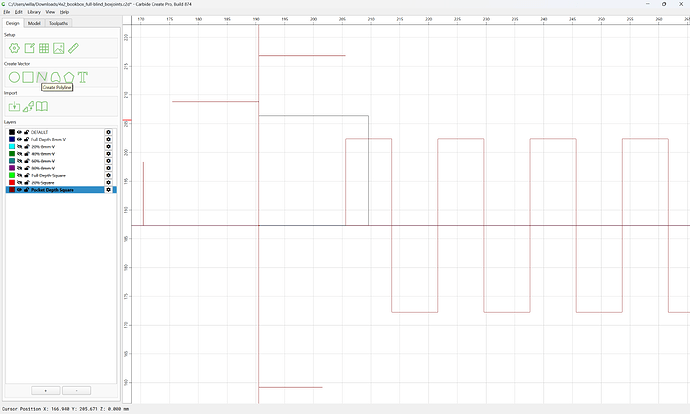Select the Create Text tool
This screenshot has height=414, width=690.
point(83,77)
